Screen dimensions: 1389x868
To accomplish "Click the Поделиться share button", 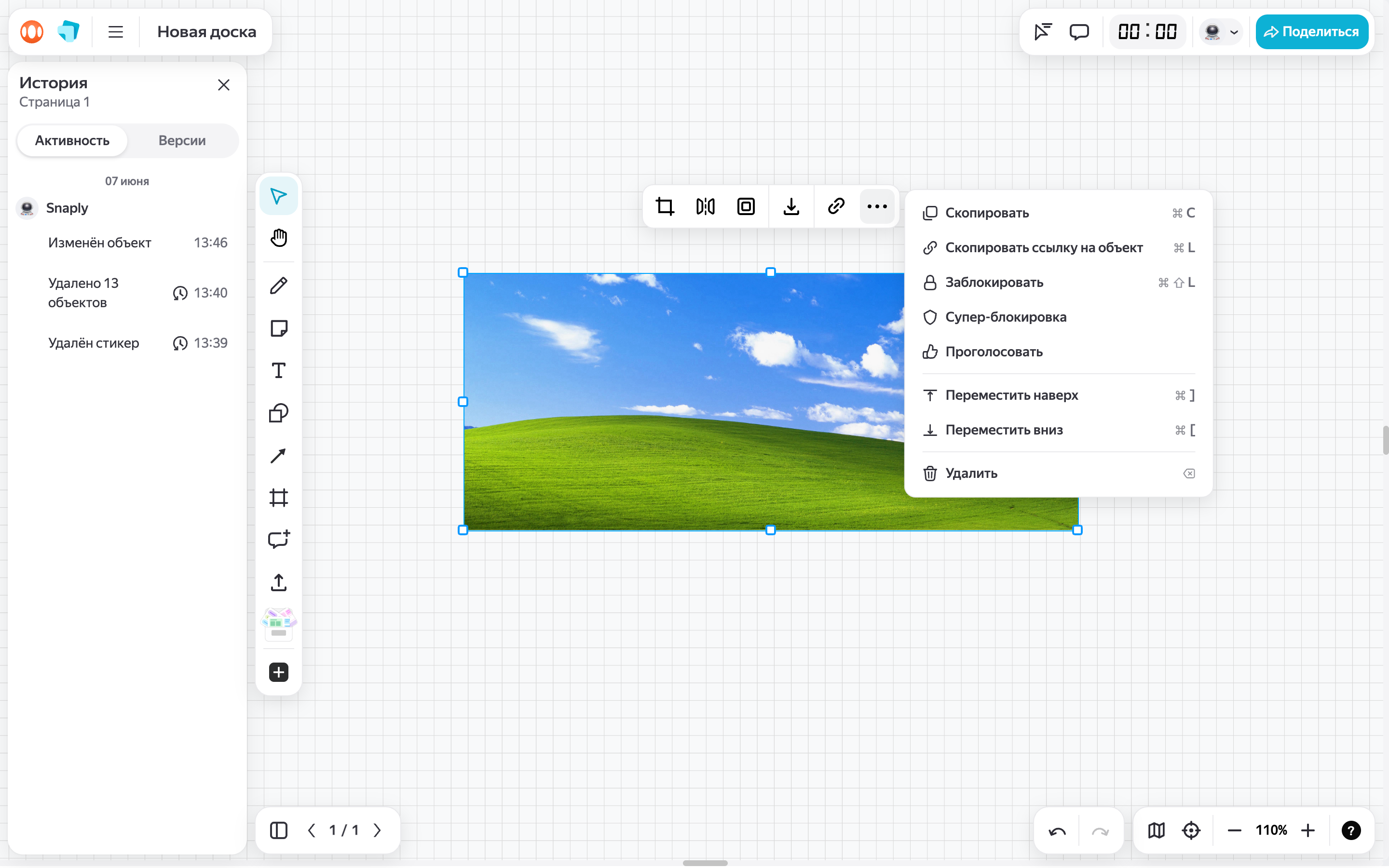I will (x=1311, y=31).
